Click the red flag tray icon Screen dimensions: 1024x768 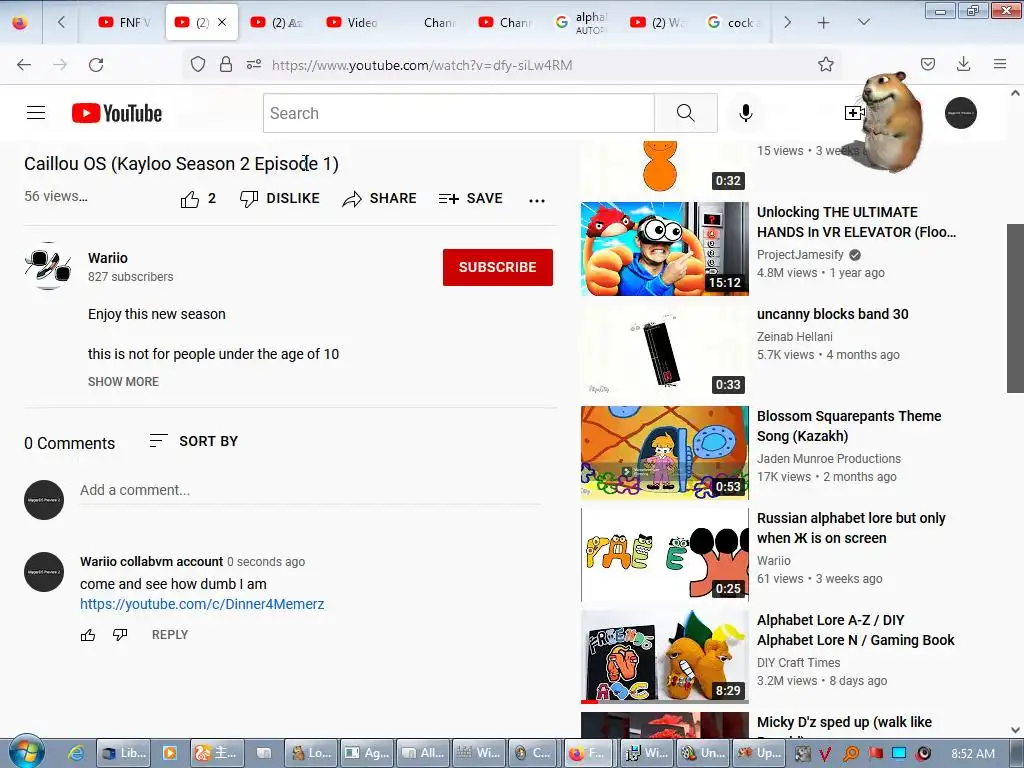(875, 753)
